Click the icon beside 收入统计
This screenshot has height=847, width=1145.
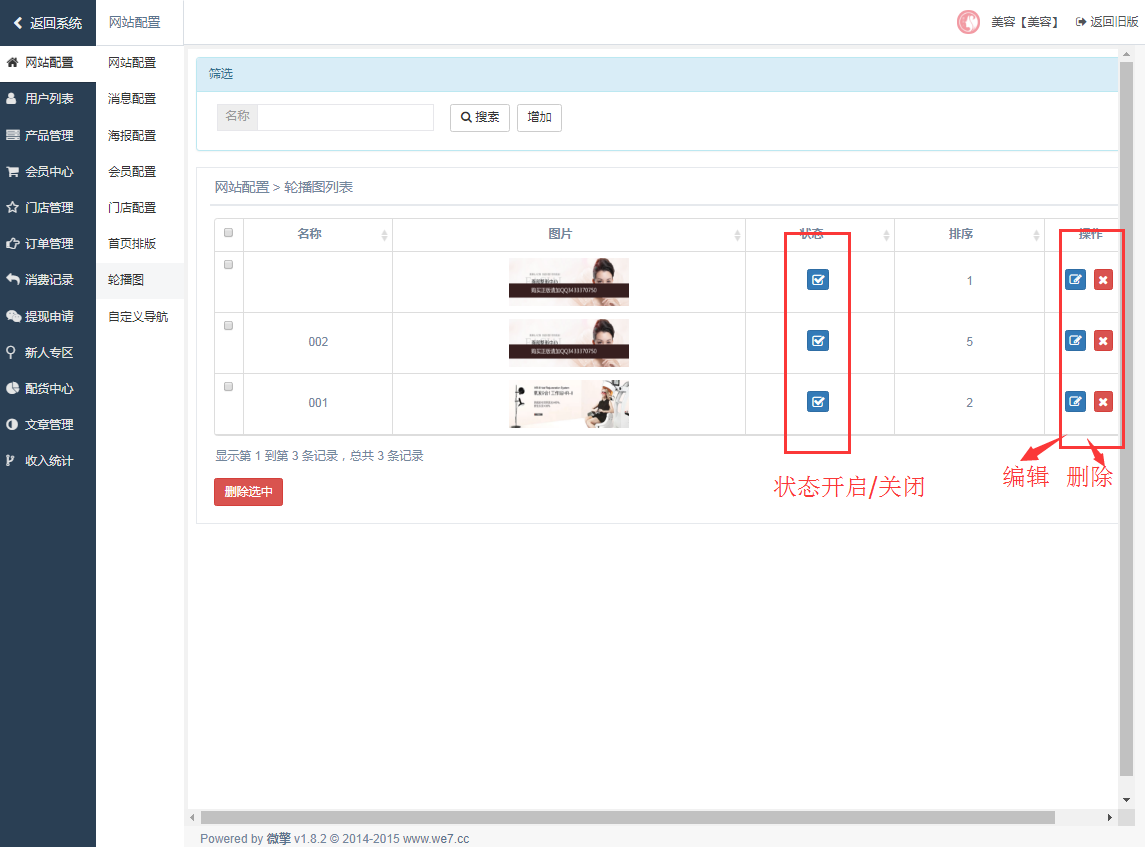10,461
